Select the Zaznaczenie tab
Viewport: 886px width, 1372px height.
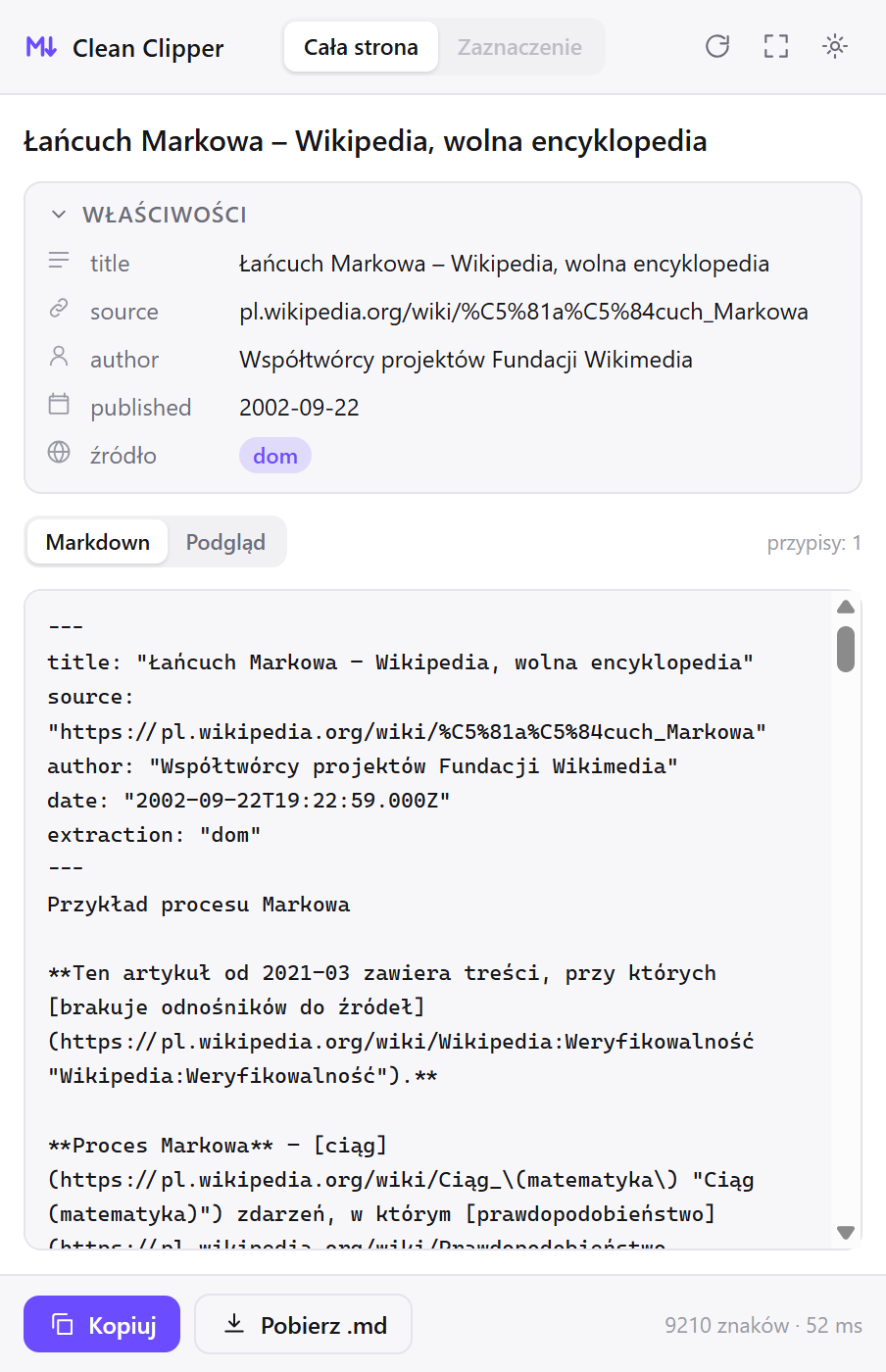coord(519,47)
